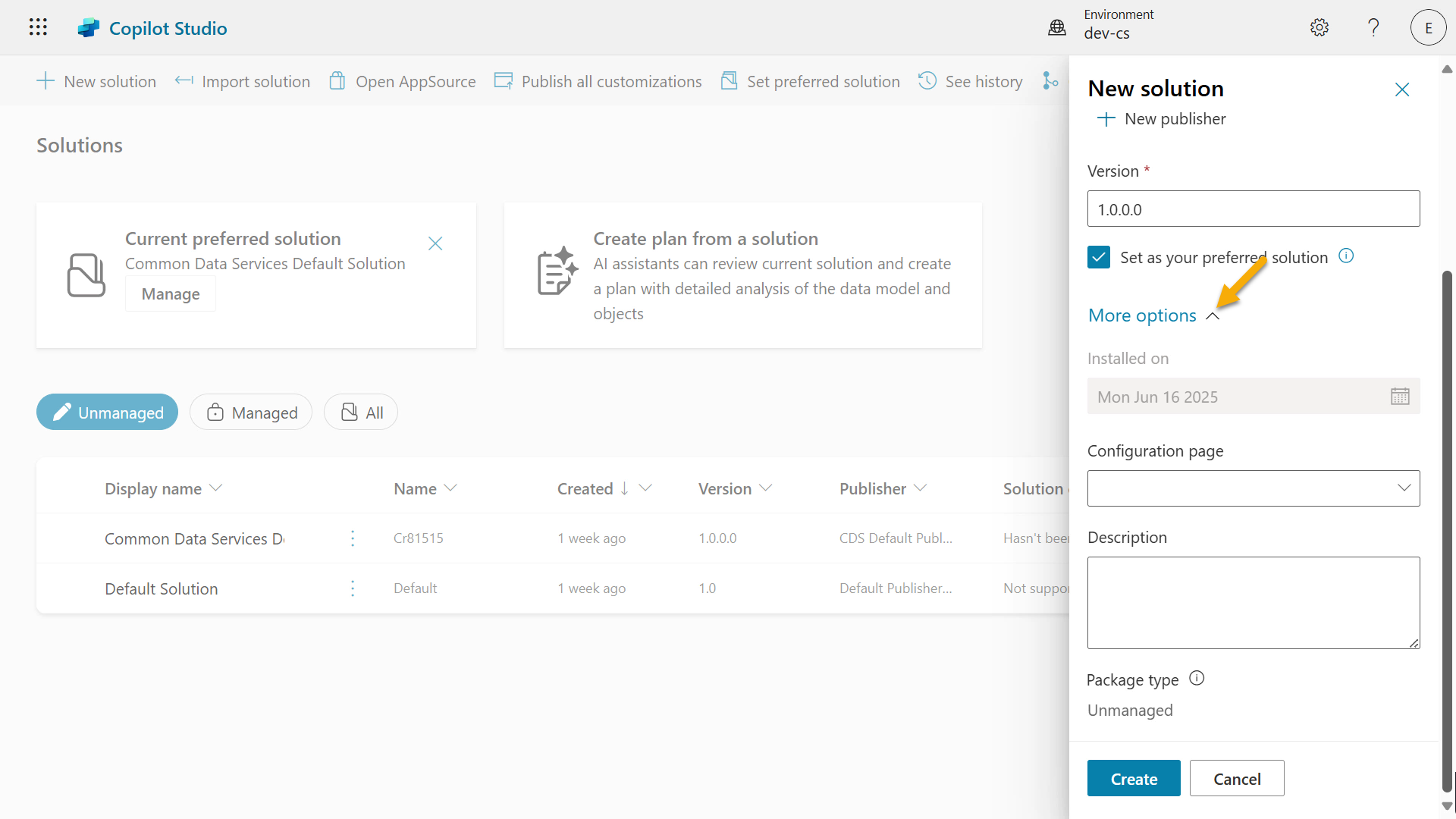Click the See history toolbar icon

pyautogui.click(x=927, y=80)
